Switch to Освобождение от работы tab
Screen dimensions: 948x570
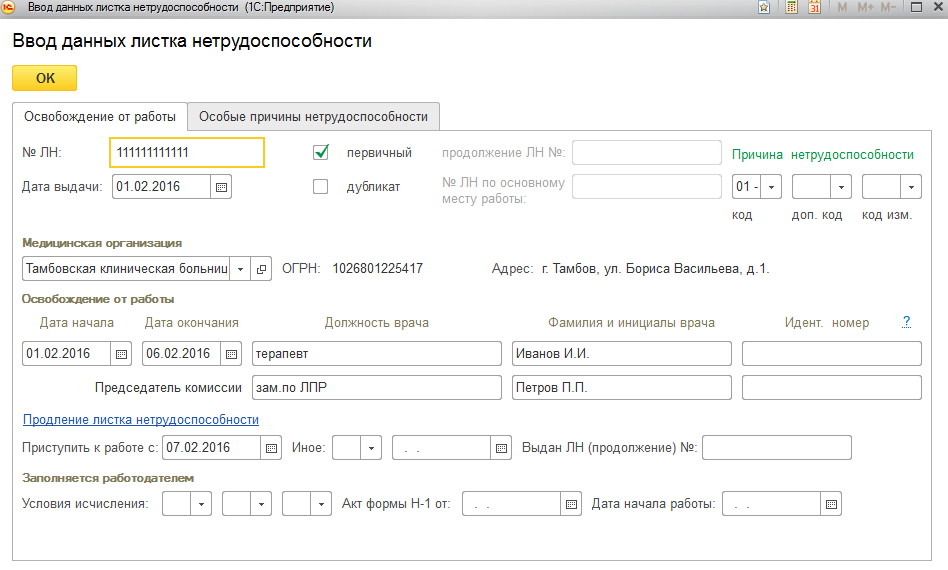pyautogui.click(x=100, y=117)
